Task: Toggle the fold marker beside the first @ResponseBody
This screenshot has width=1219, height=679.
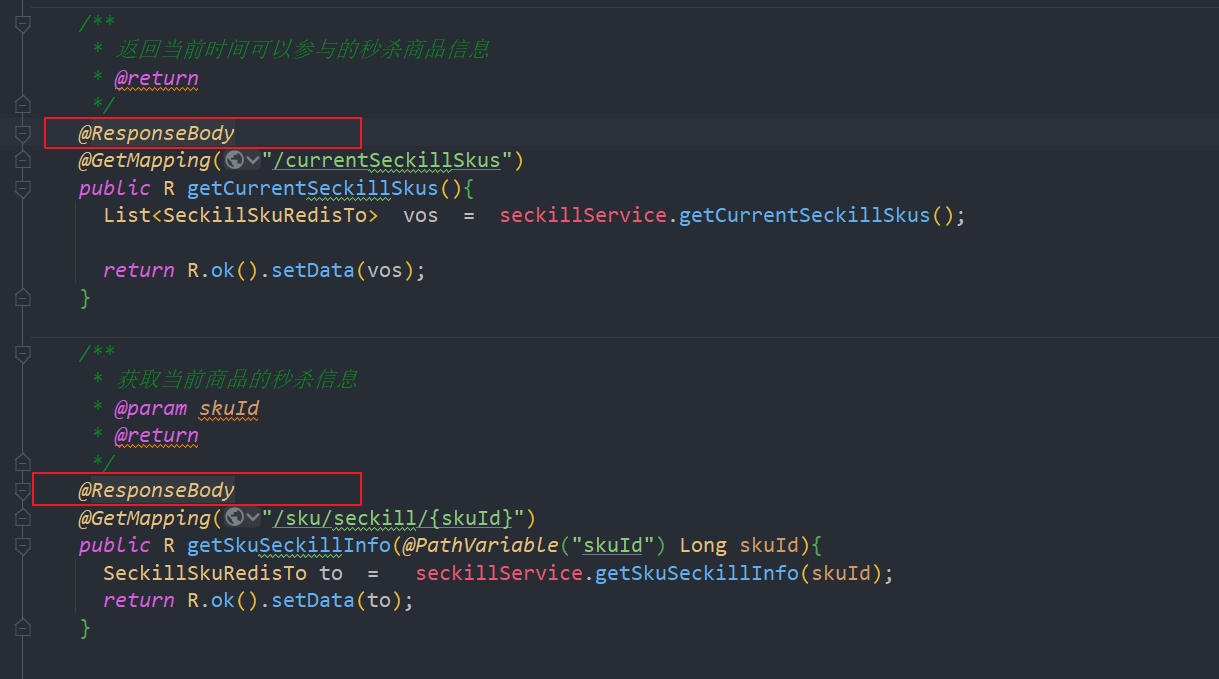Action: (23, 132)
